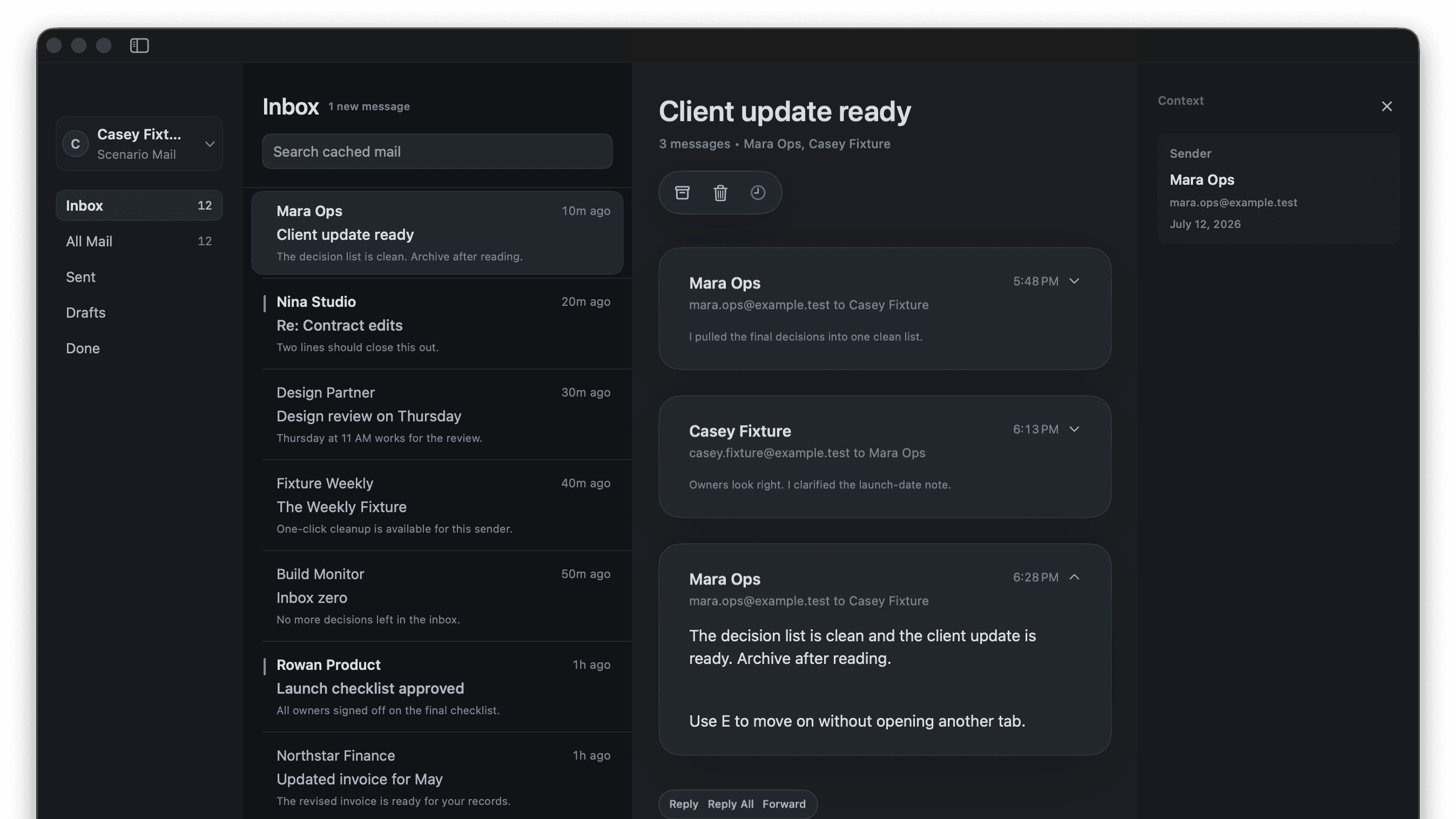Expand the 6:13 PM Casey Fixture message
Image resolution: width=1456 pixels, height=819 pixels.
[1074, 429]
